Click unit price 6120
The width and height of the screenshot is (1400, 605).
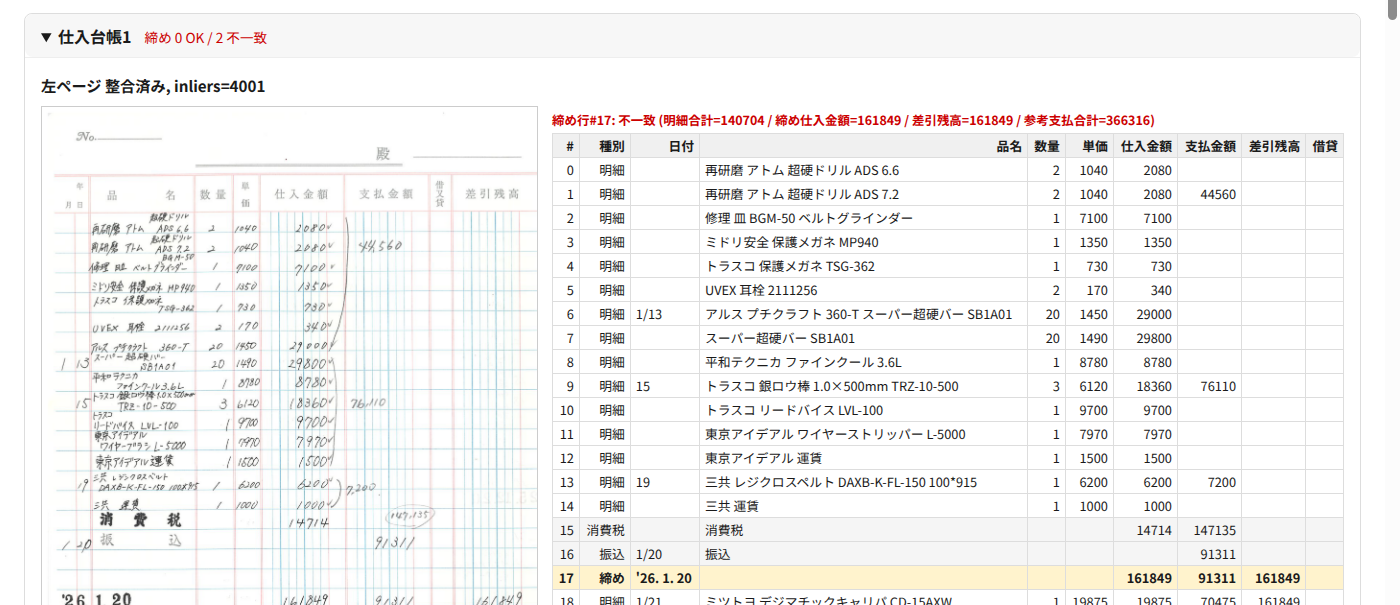click(x=1090, y=386)
